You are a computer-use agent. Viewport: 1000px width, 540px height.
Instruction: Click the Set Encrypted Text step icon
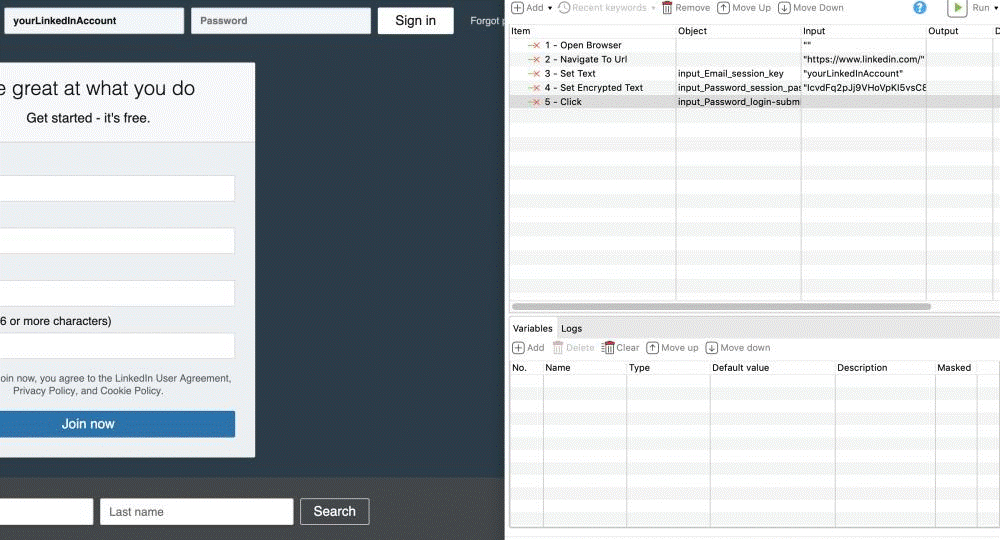point(534,87)
